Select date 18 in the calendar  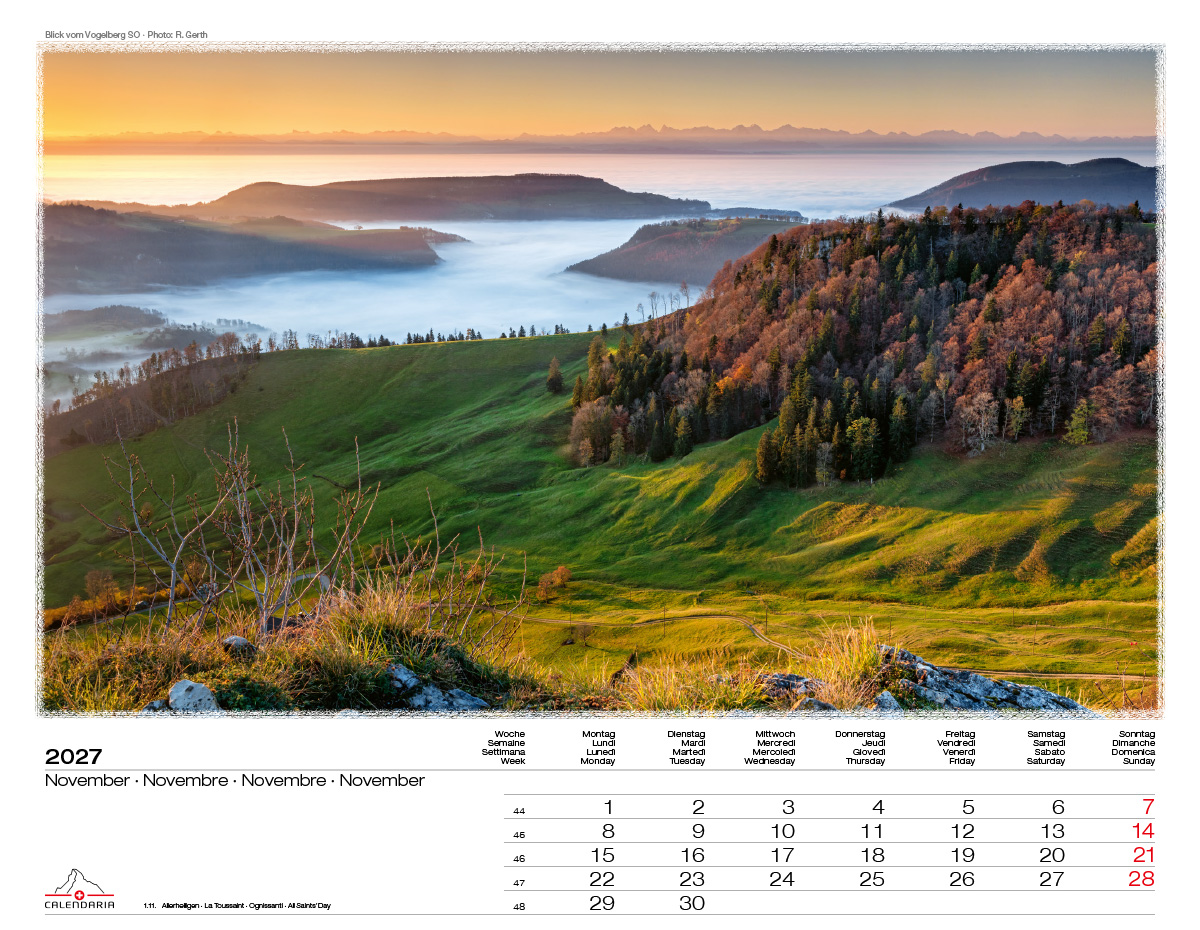(873, 855)
